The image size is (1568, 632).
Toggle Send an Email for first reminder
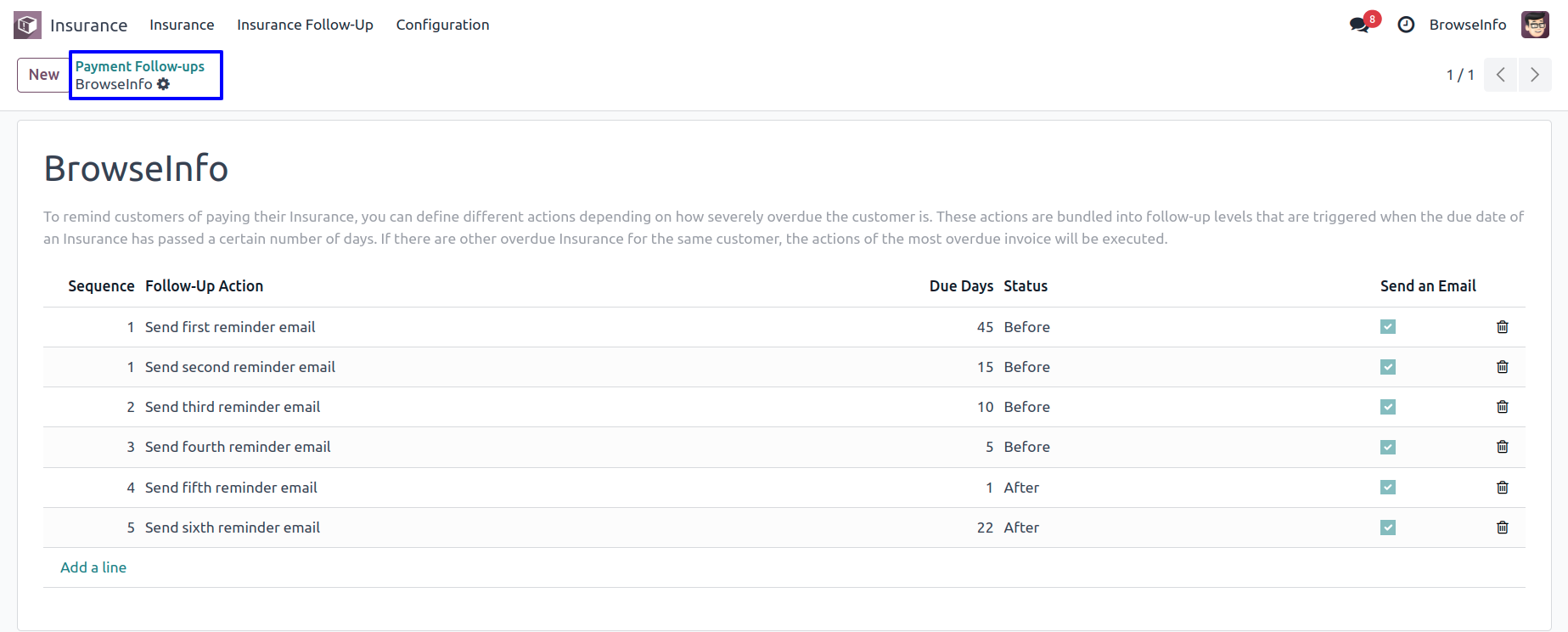point(1388,327)
